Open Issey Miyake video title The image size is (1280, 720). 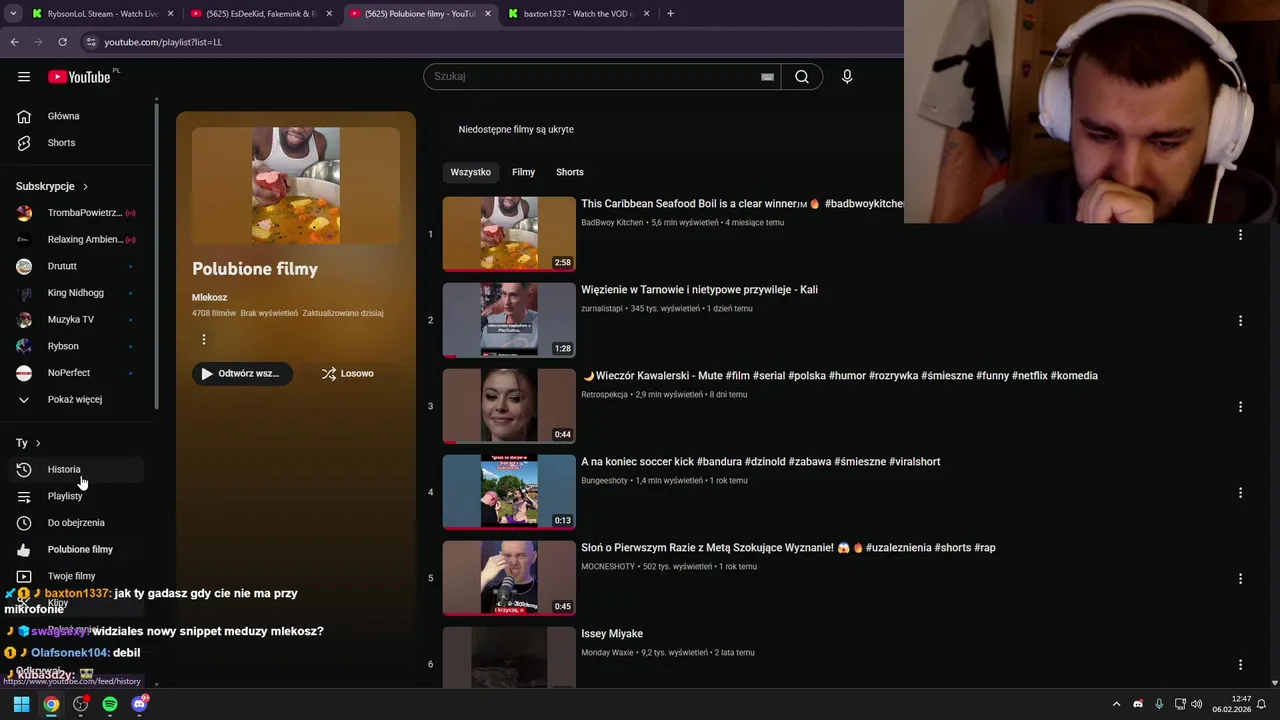612,634
